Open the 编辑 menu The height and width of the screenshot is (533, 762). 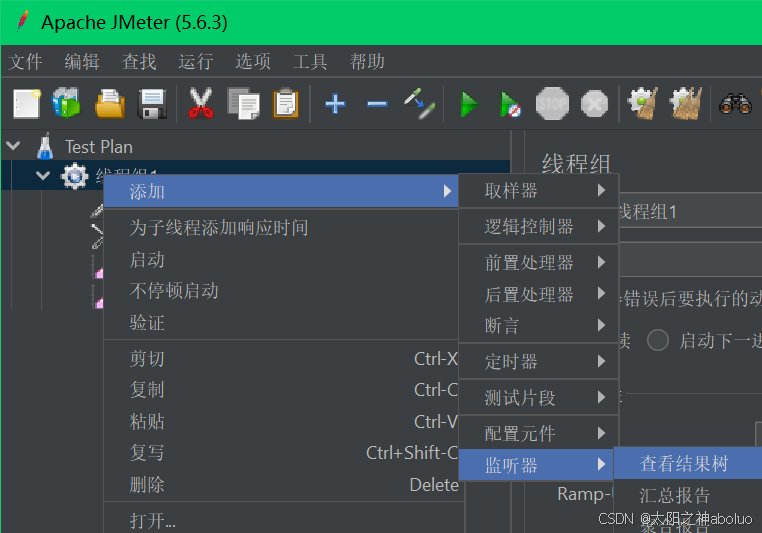click(82, 62)
